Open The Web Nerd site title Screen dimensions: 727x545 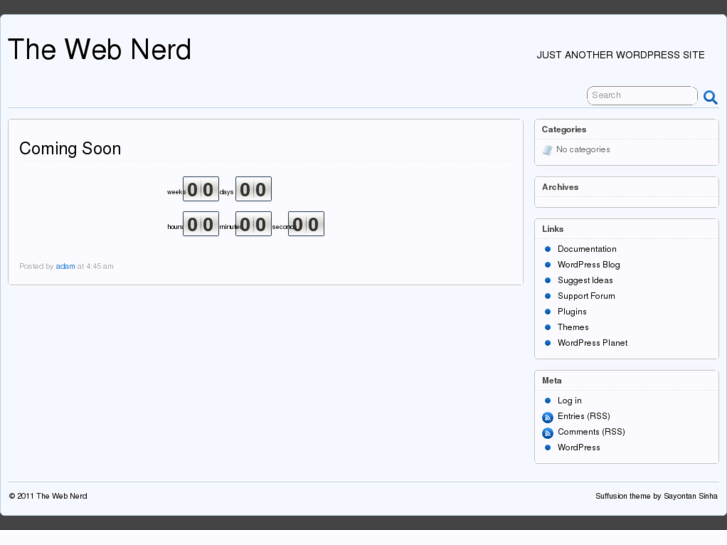[100, 49]
